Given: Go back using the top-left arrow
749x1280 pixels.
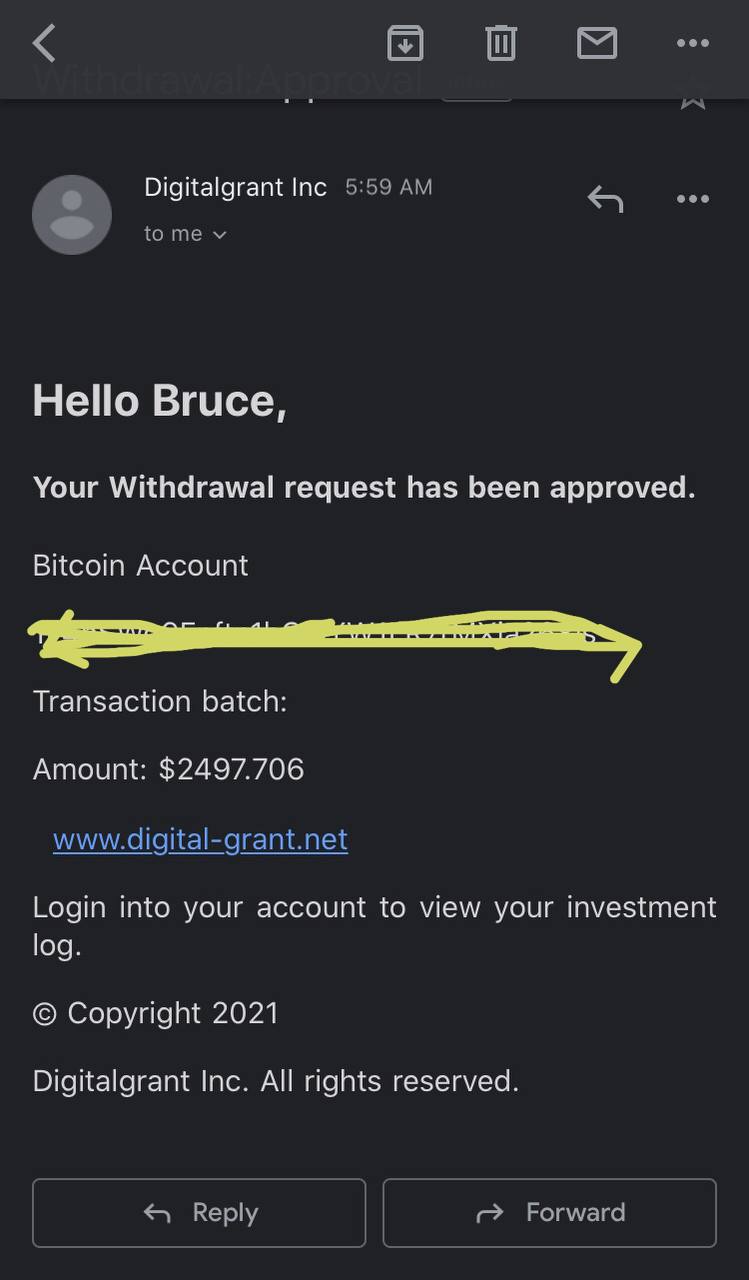Looking at the screenshot, I should [x=45, y=43].
